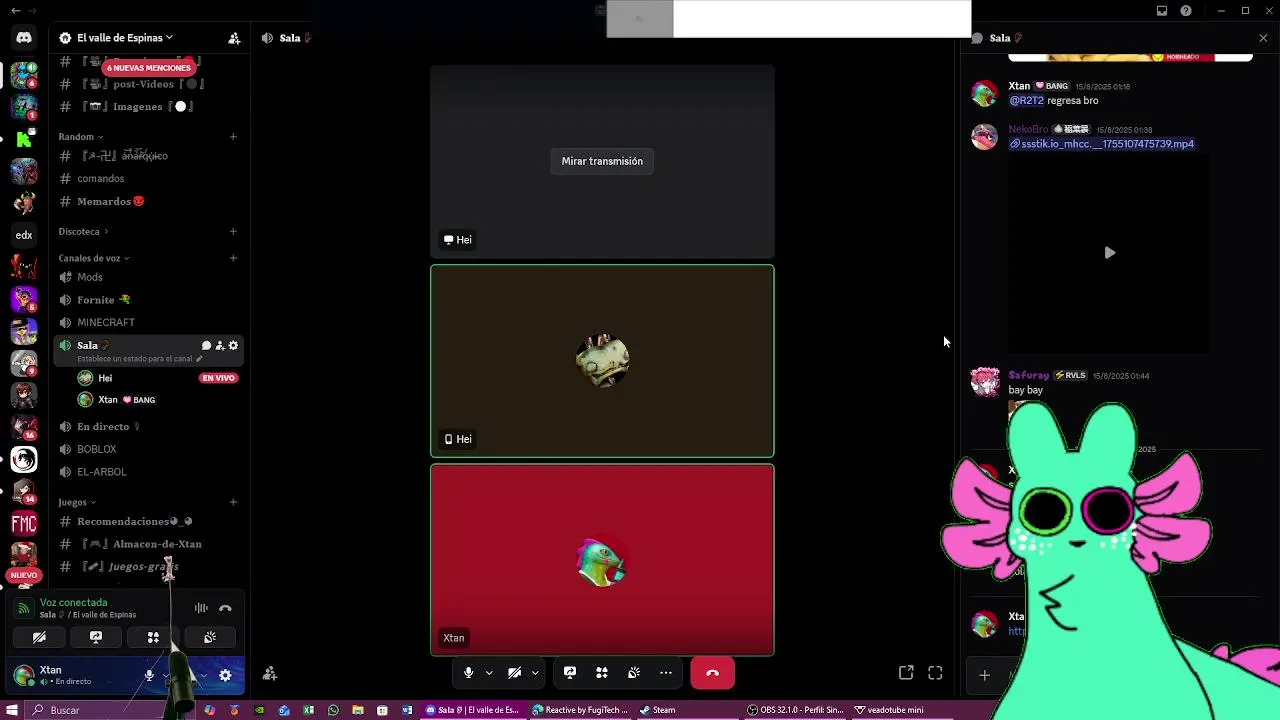Toggle microphone mute in call controls
This screenshot has height=720, width=1280.
click(468, 673)
